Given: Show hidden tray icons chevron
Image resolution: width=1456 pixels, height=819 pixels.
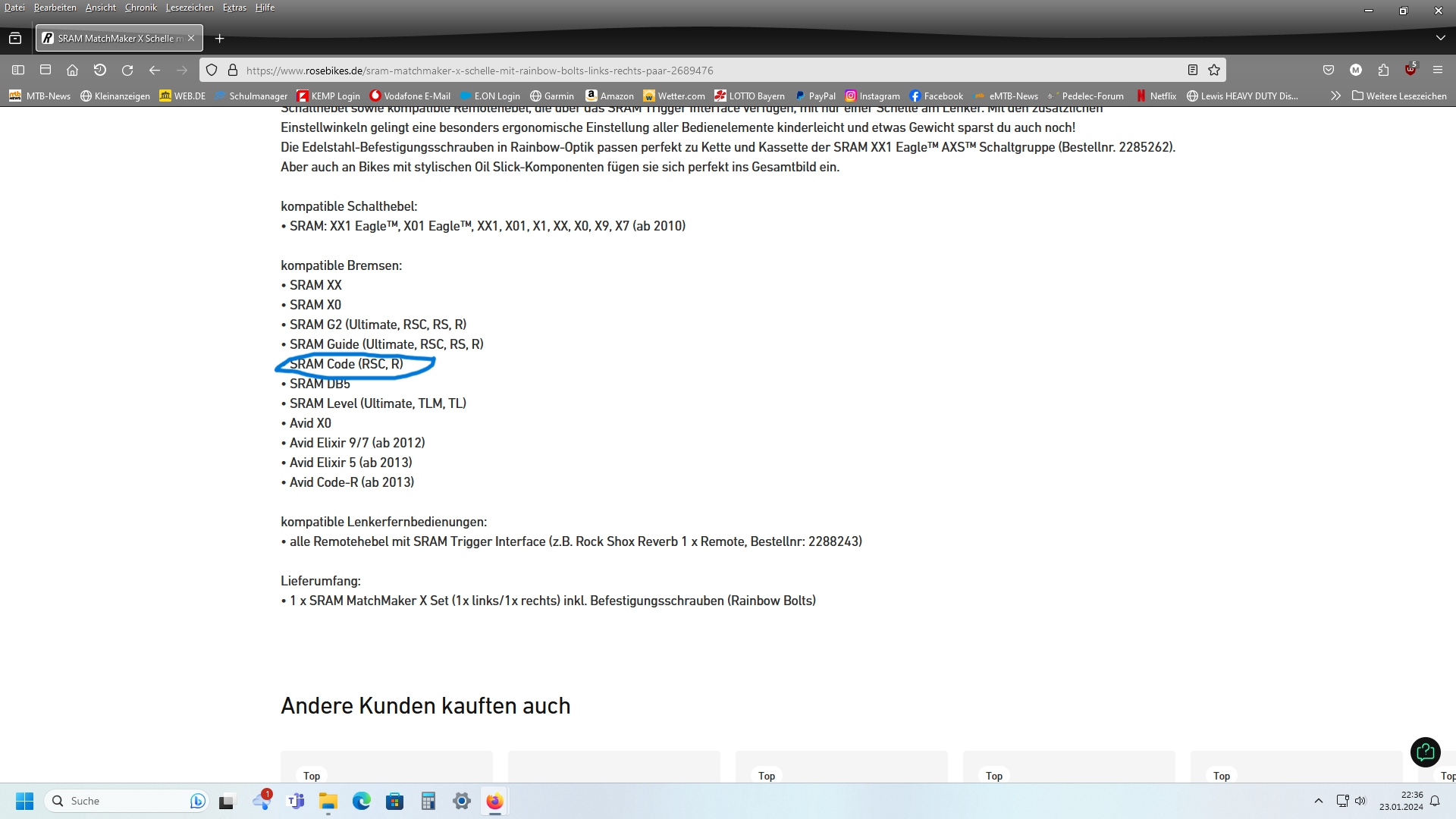Looking at the screenshot, I should coord(1319,801).
